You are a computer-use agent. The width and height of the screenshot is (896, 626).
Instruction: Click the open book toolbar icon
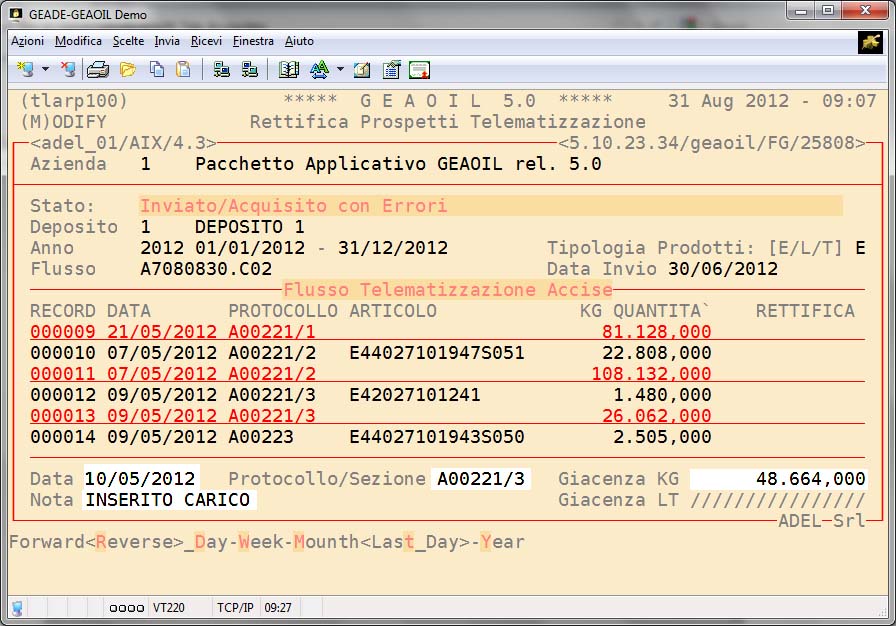(x=289, y=70)
